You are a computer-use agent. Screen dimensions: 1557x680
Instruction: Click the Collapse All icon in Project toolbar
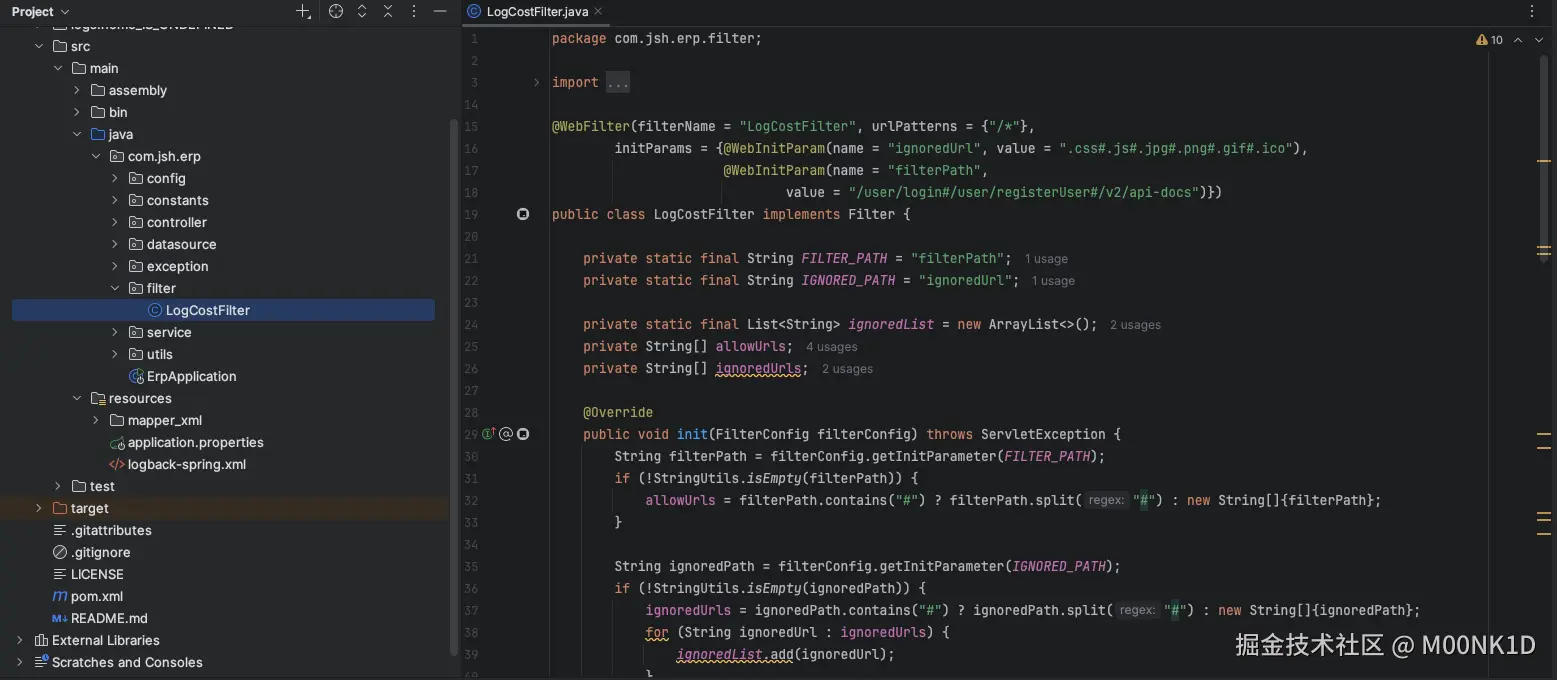(x=388, y=11)
